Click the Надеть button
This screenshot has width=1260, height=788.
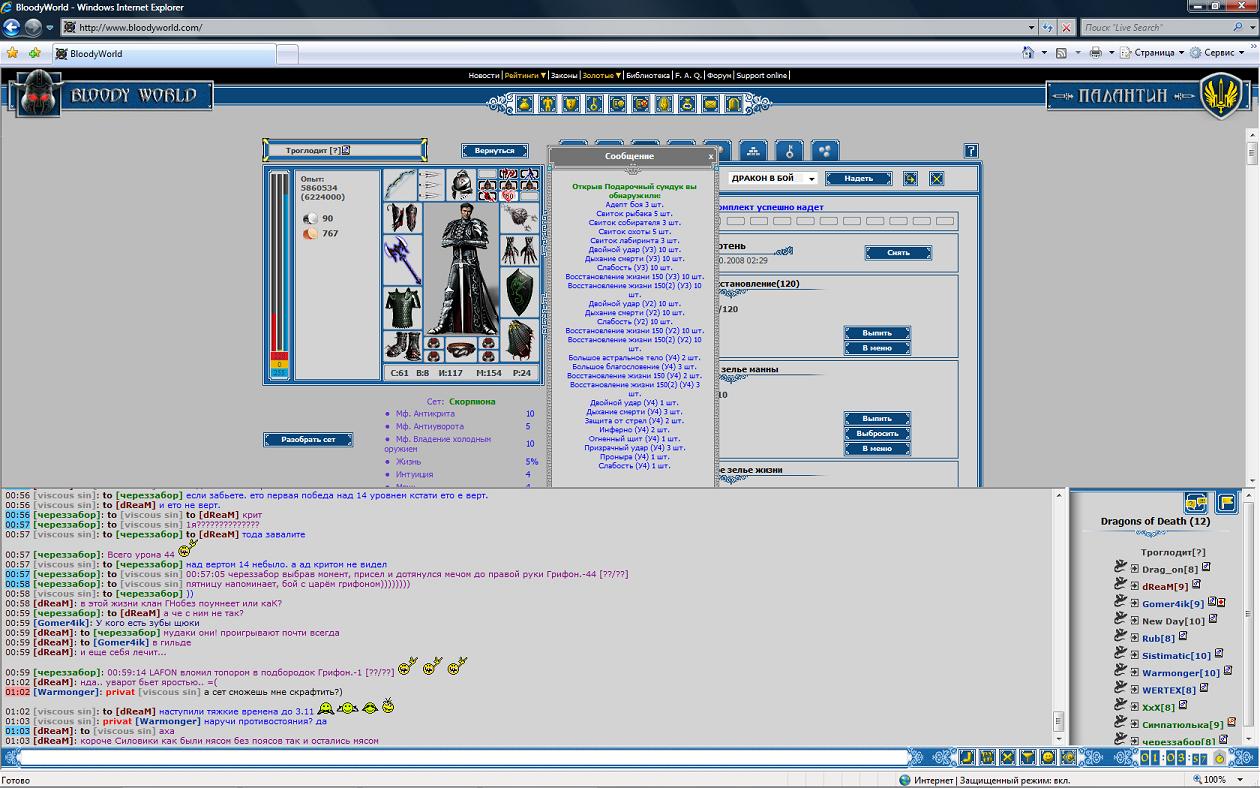click(x=858, y=179)
